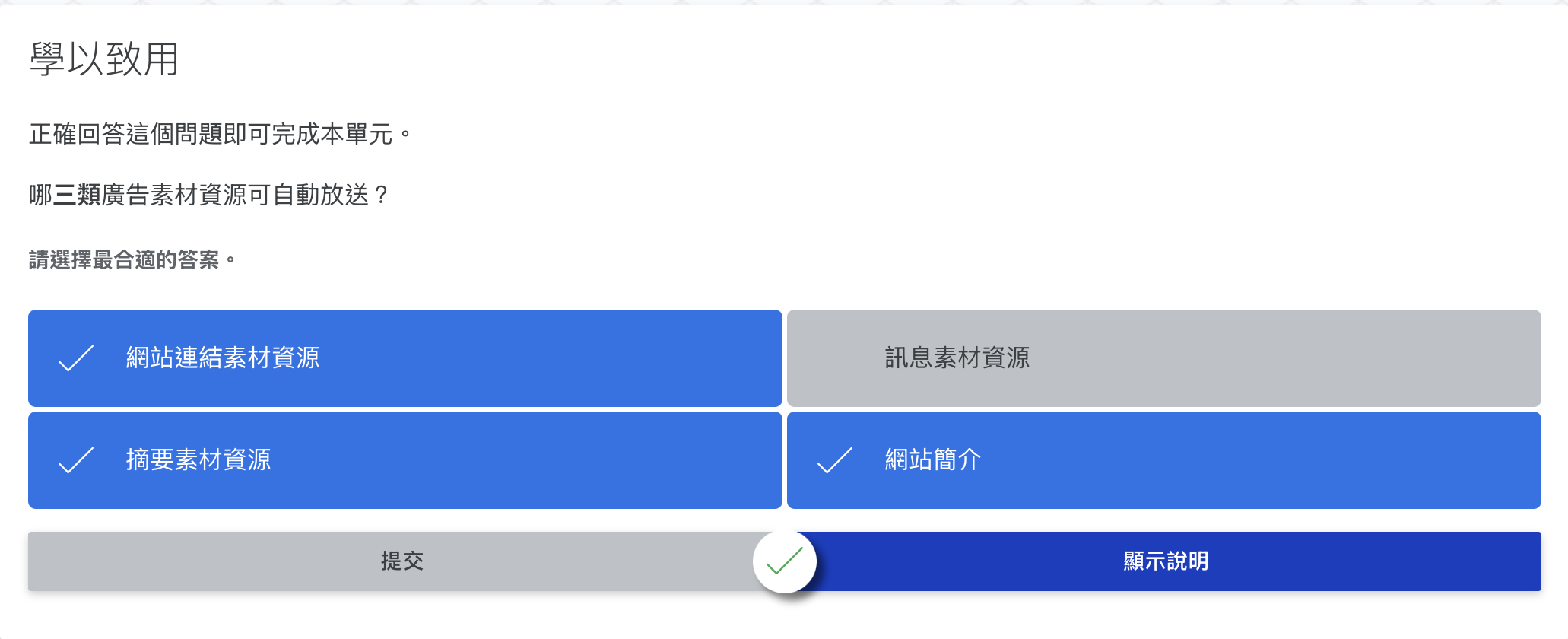Screen dimensions: 1568x639
Task: Click the bold 三類 word in question
Action: click(78, 196)
